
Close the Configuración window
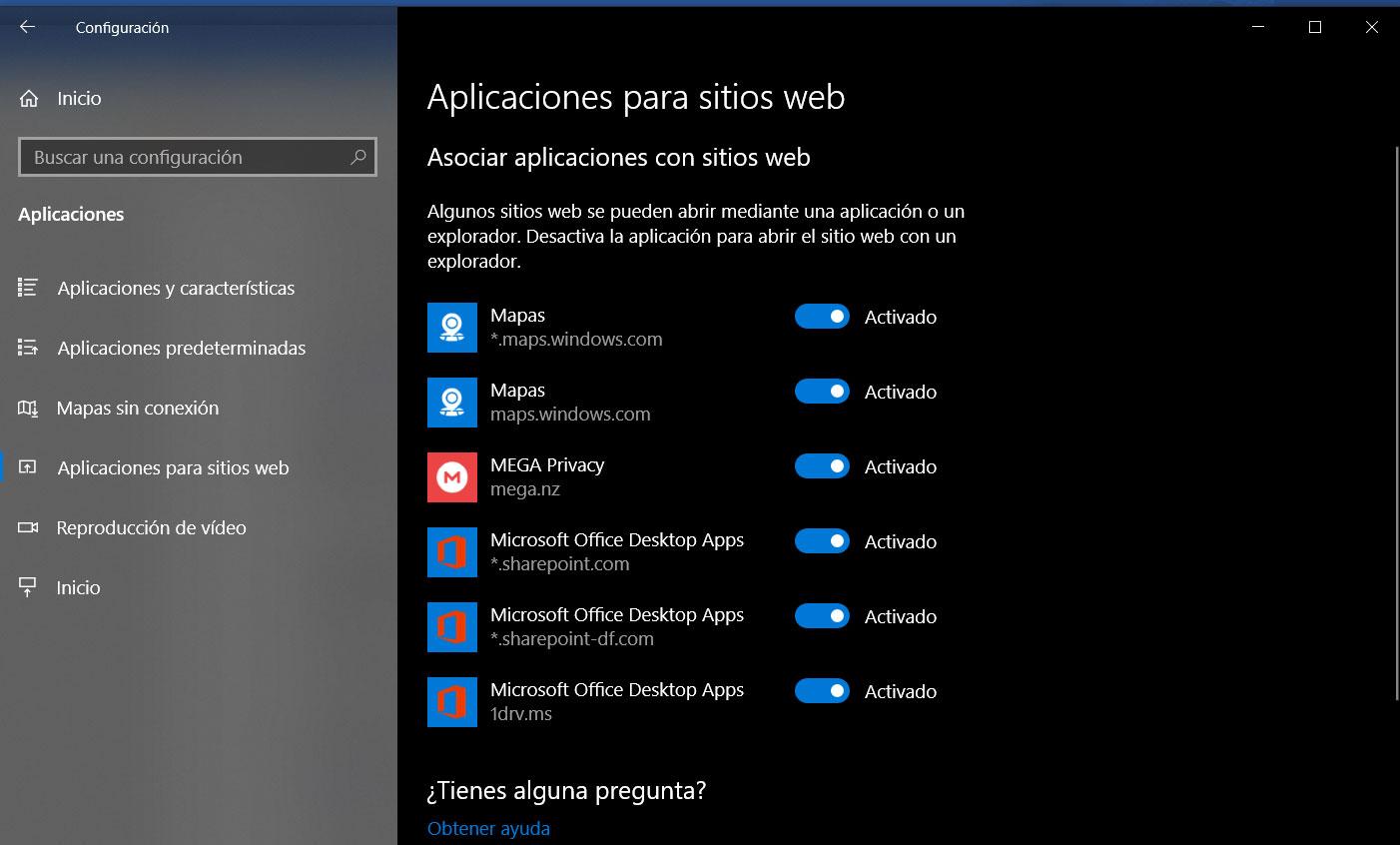pos(1372,28)
